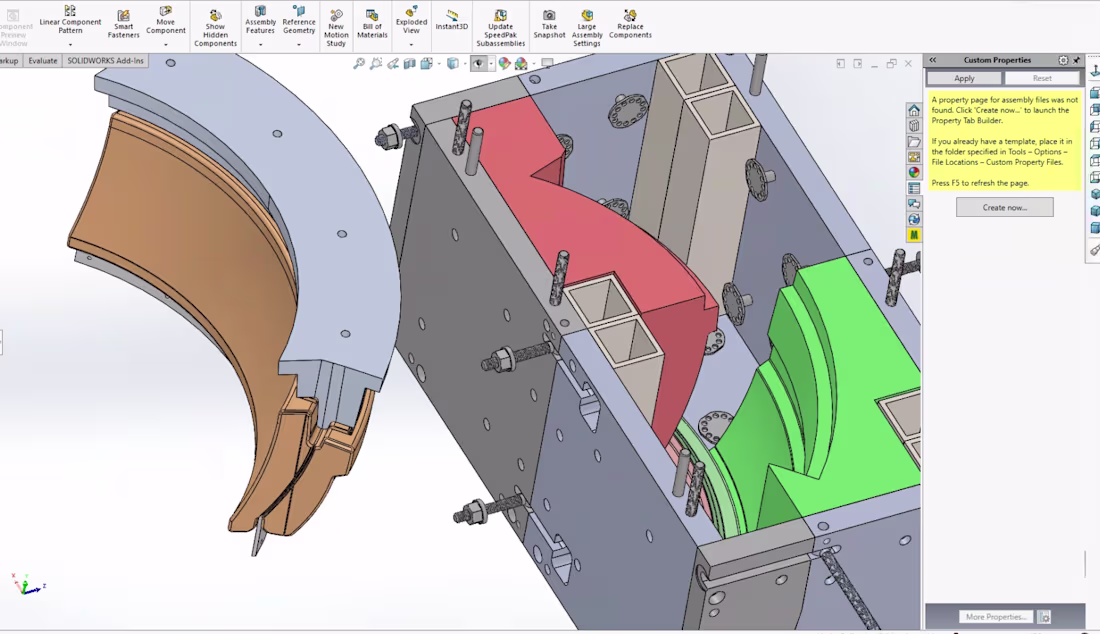
Task: Open Edit Appearance color tool
Action: pos(504,64)
